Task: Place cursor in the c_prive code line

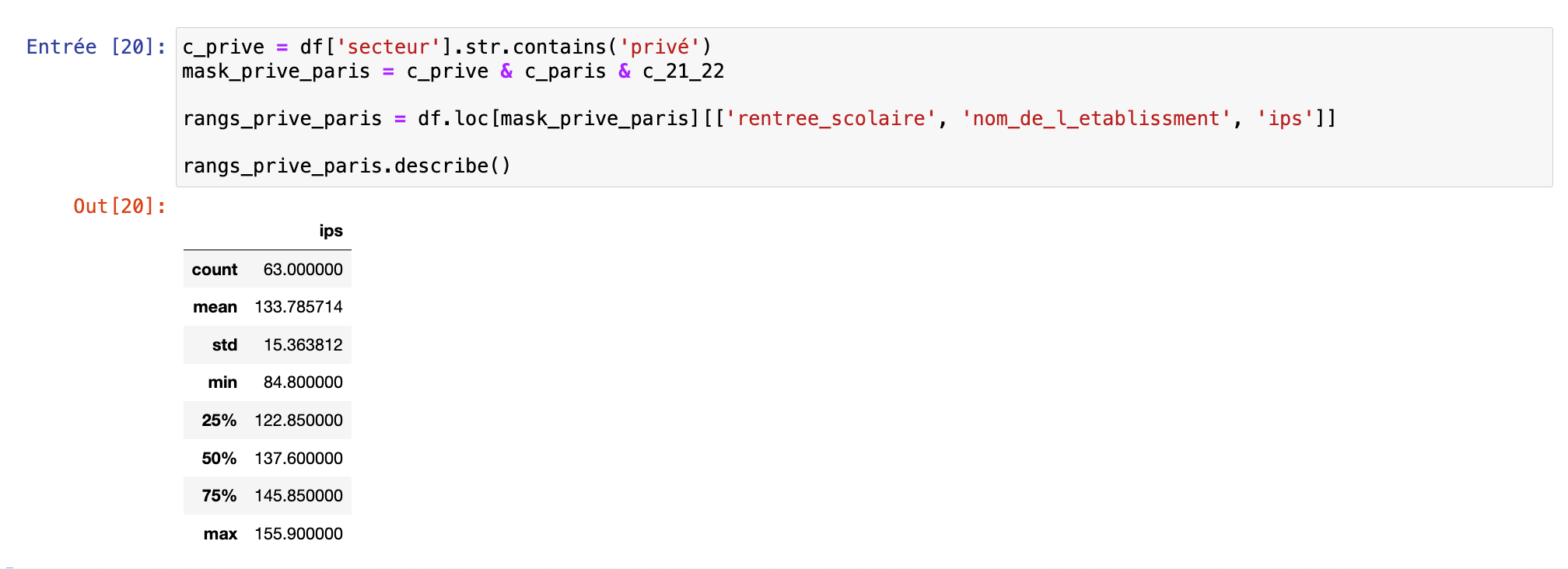Action: point(446,47)
